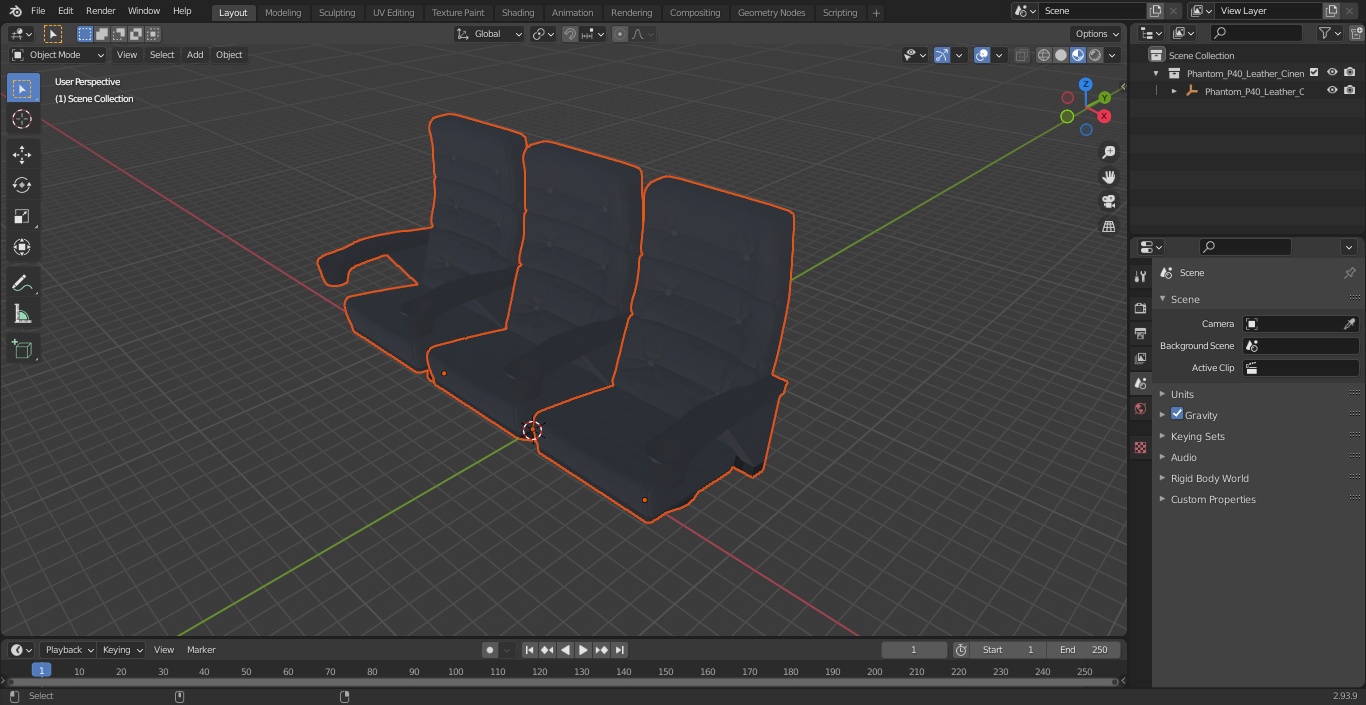Hide the Phantom_P40_Leather_Cinen collection in viewport
This screenshot has width=1366, height=705.
tap(1332, 72)
